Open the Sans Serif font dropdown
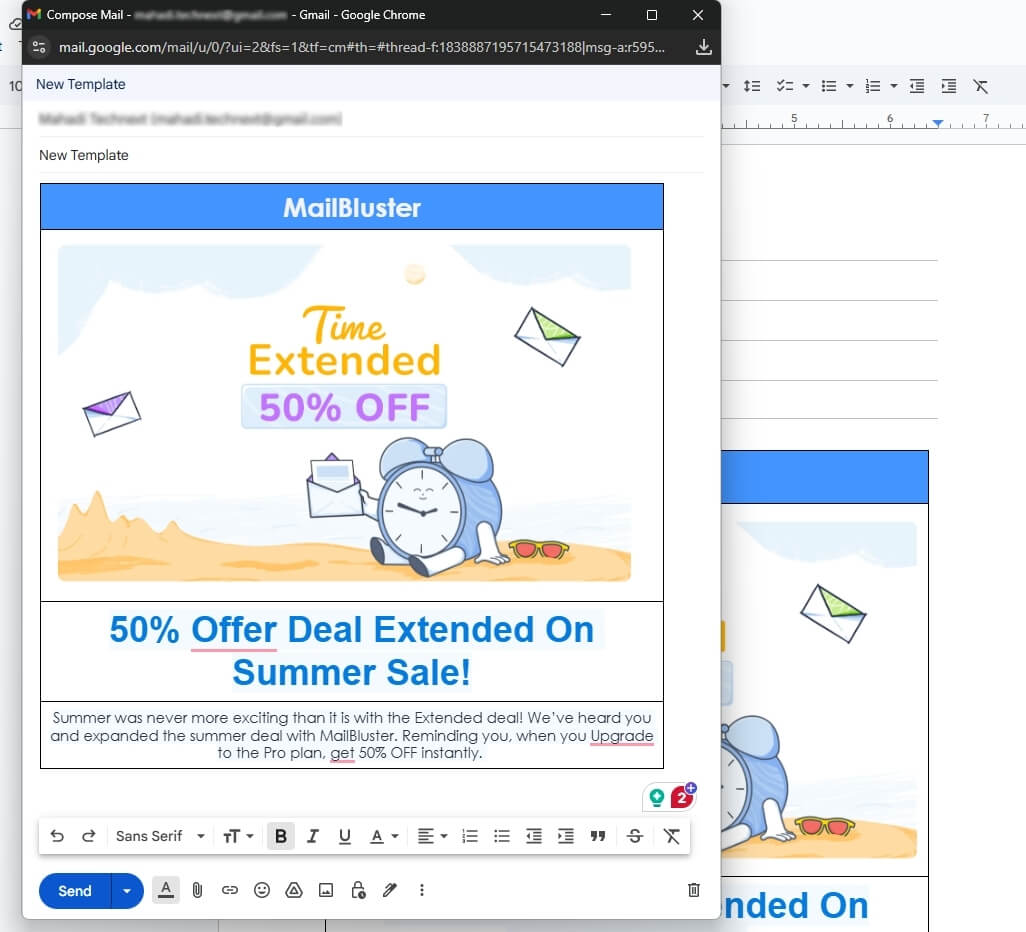Viewport: 1026px width, 932px height. (160, 836)
